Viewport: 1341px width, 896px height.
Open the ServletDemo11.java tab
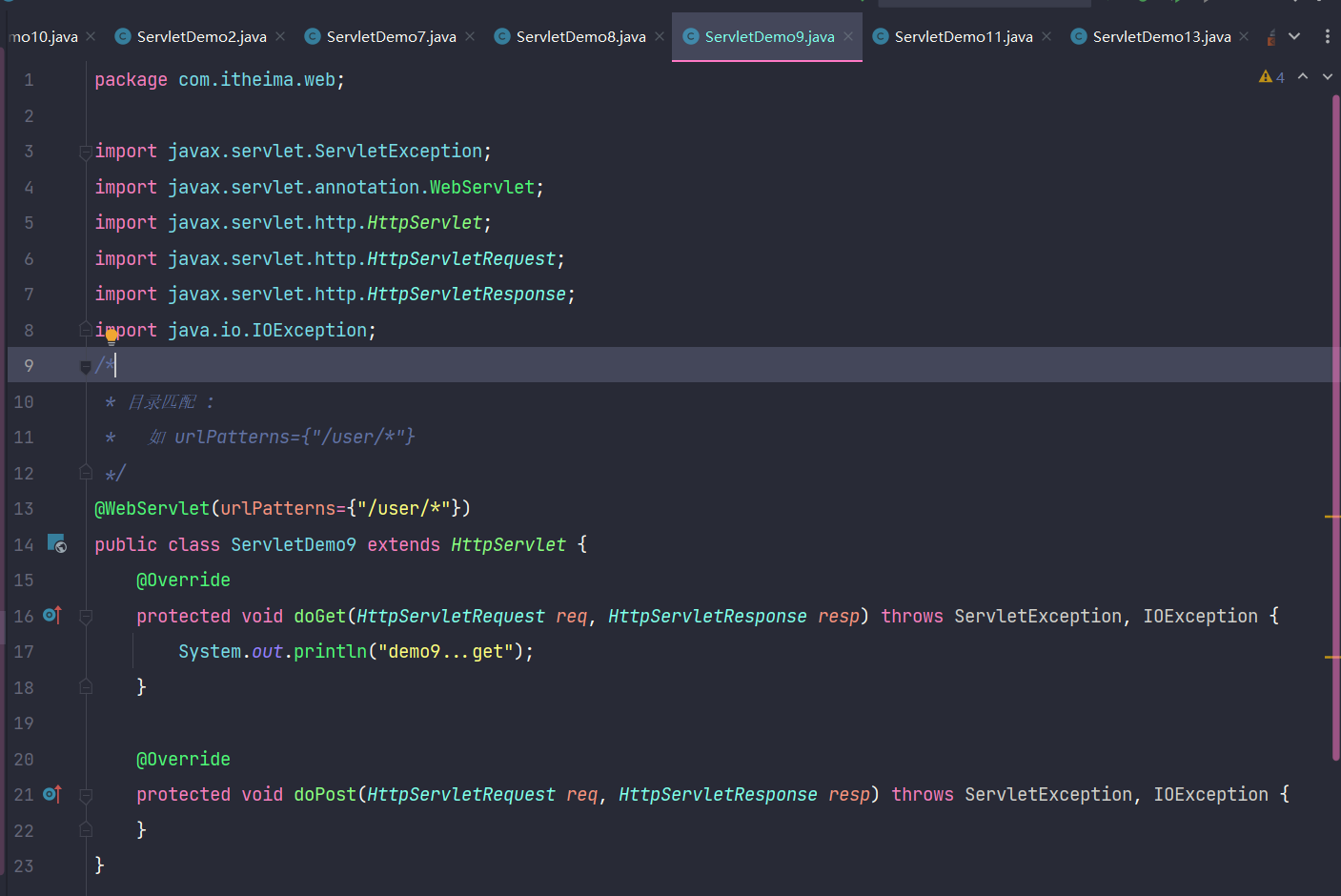click(x=964, y=36)
